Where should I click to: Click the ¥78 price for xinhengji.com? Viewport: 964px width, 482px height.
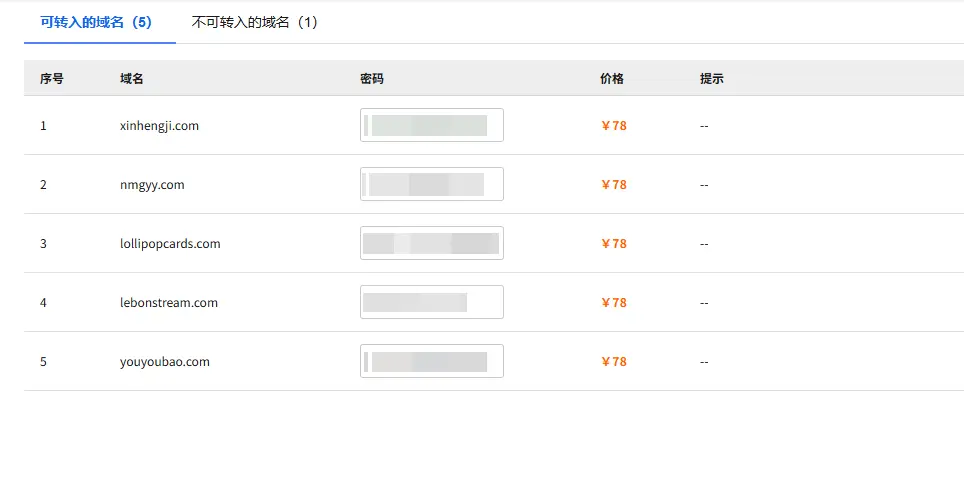click(x=614, y=125)
